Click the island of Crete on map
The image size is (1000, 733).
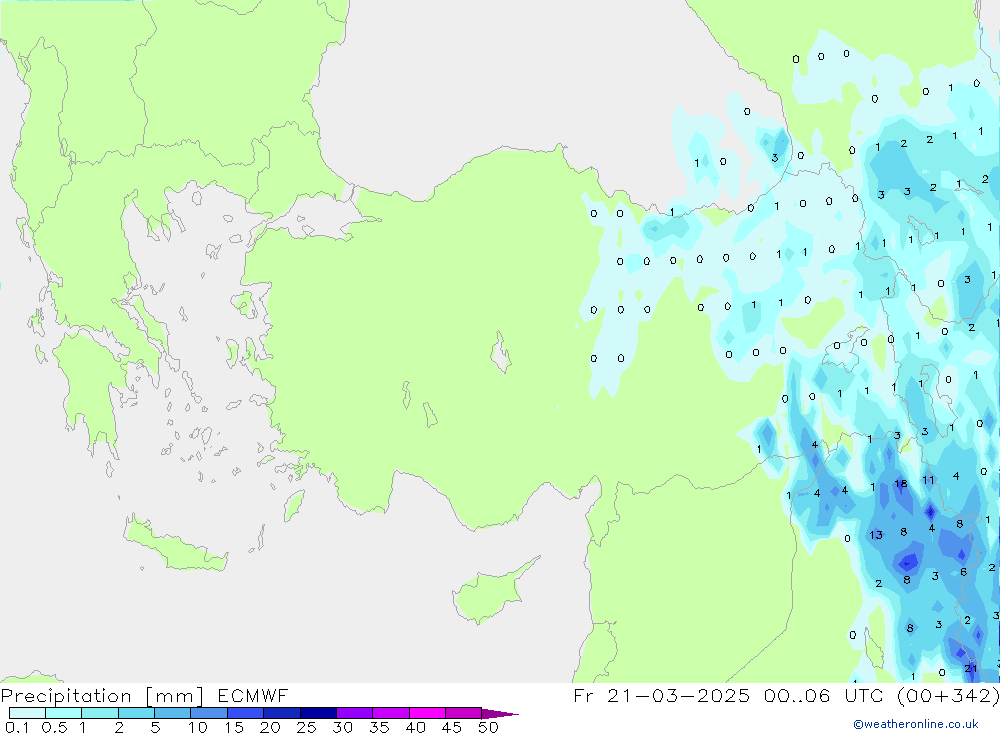click(175, 544)
